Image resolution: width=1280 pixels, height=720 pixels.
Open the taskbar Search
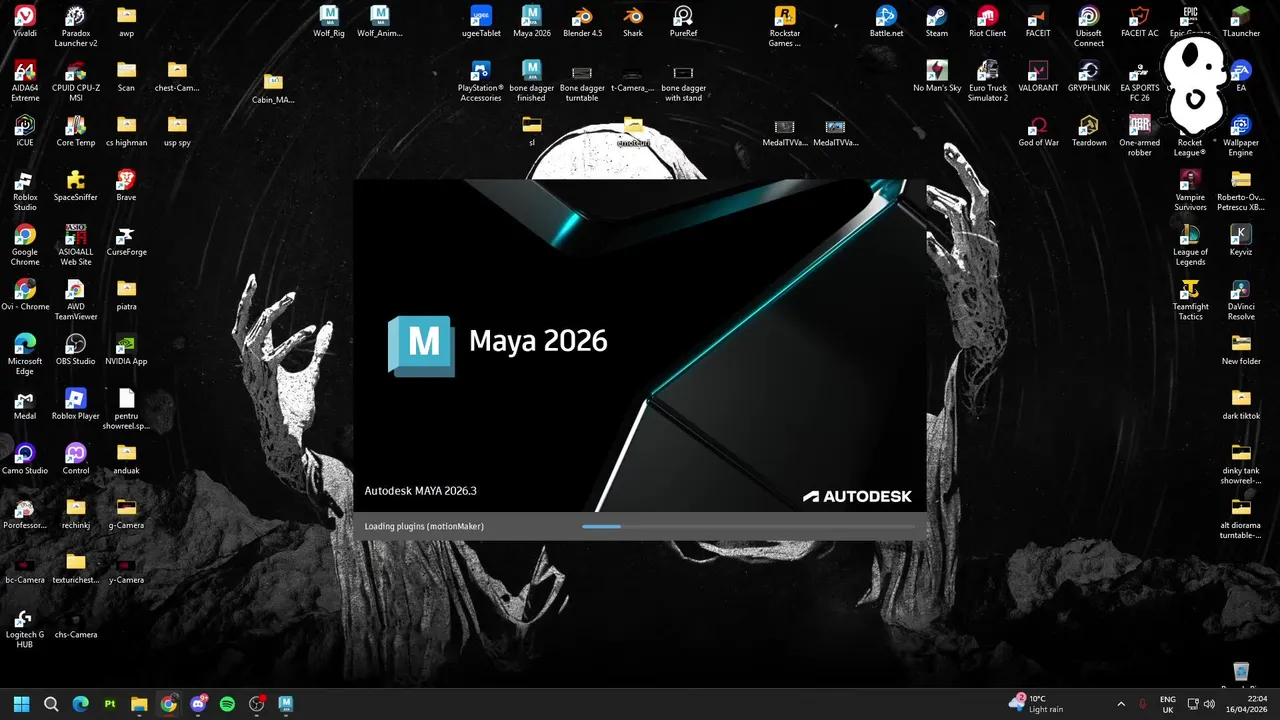[x=51, y=704]
